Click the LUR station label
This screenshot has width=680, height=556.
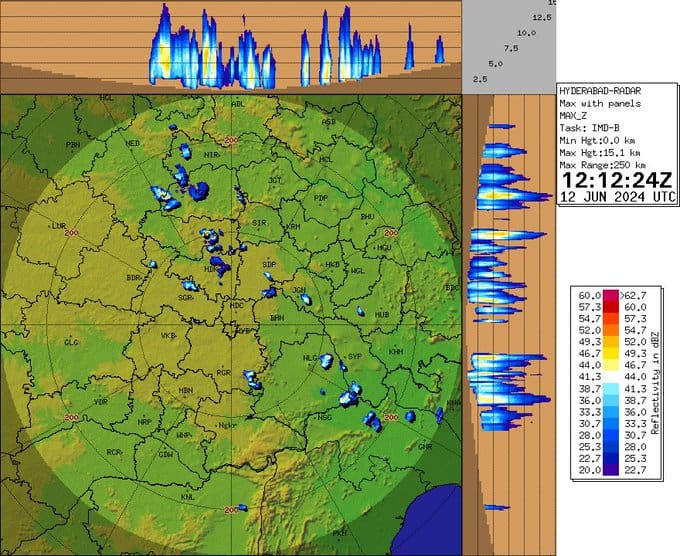pyautogui.click(x=59, y=226)
